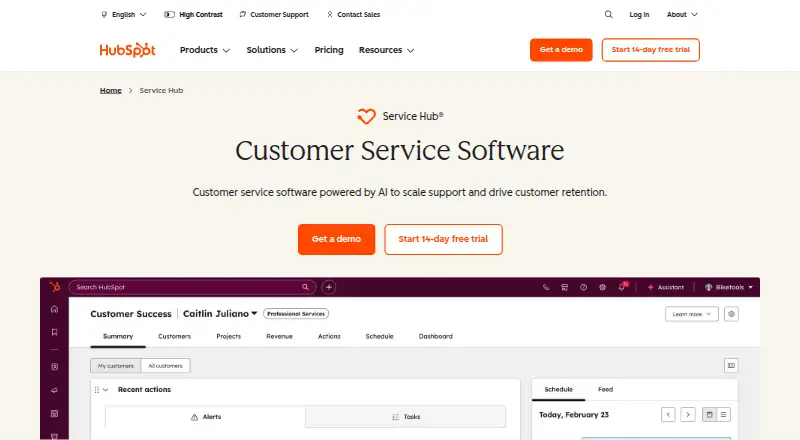Go to the next day with the right arrow
The height and width of the screenshot is (440, 800).
coord(688,414)
